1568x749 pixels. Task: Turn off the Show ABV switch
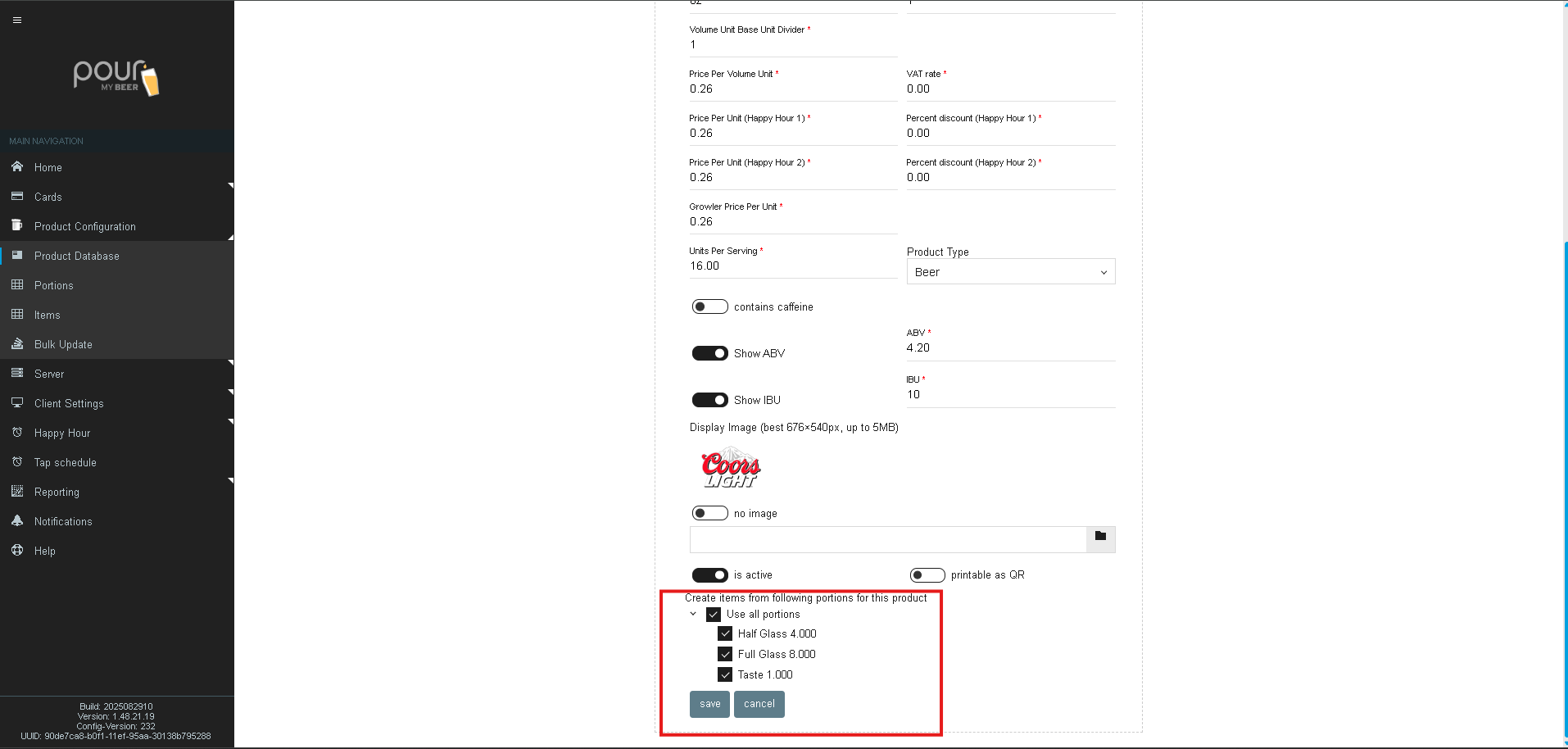709,353
